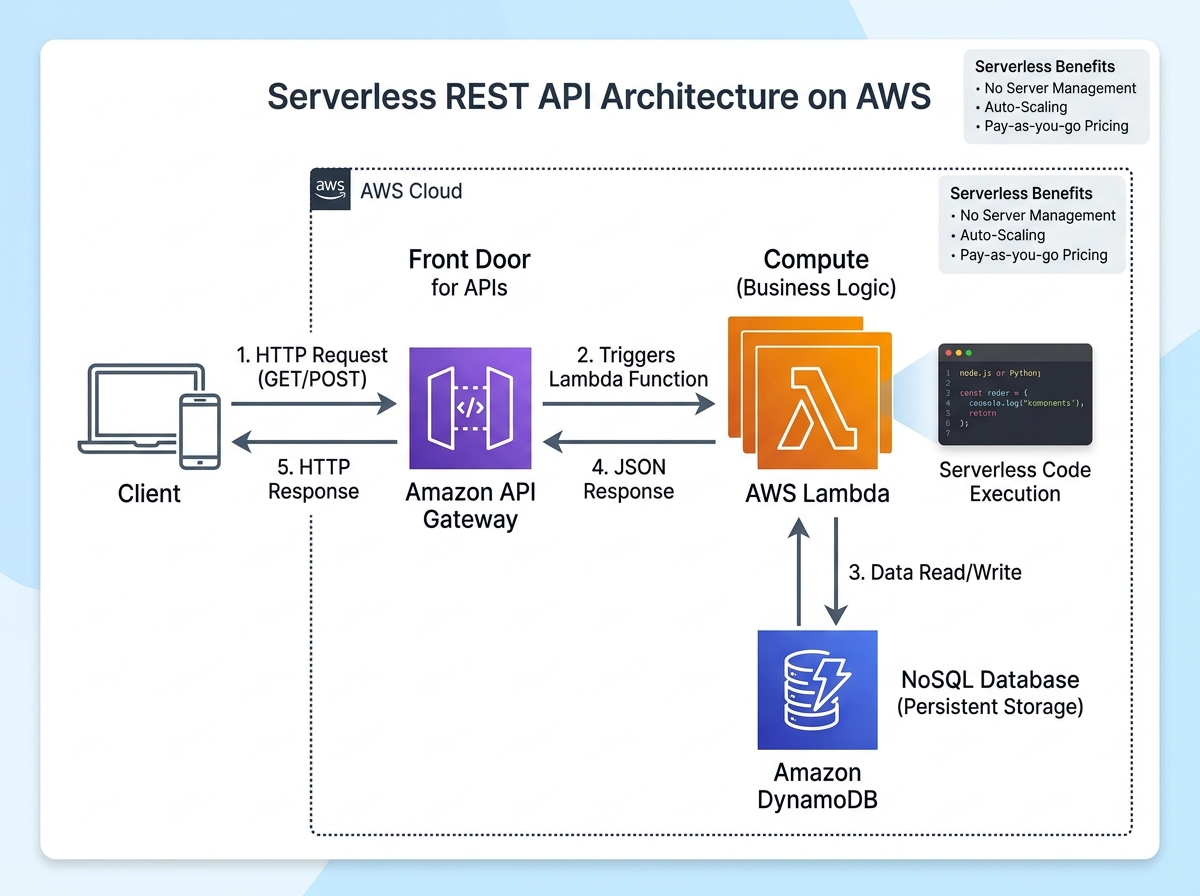
Task: Click 'Serverless Benefits' heading inside the AWS Cloud box
Action: point(1021,194)
